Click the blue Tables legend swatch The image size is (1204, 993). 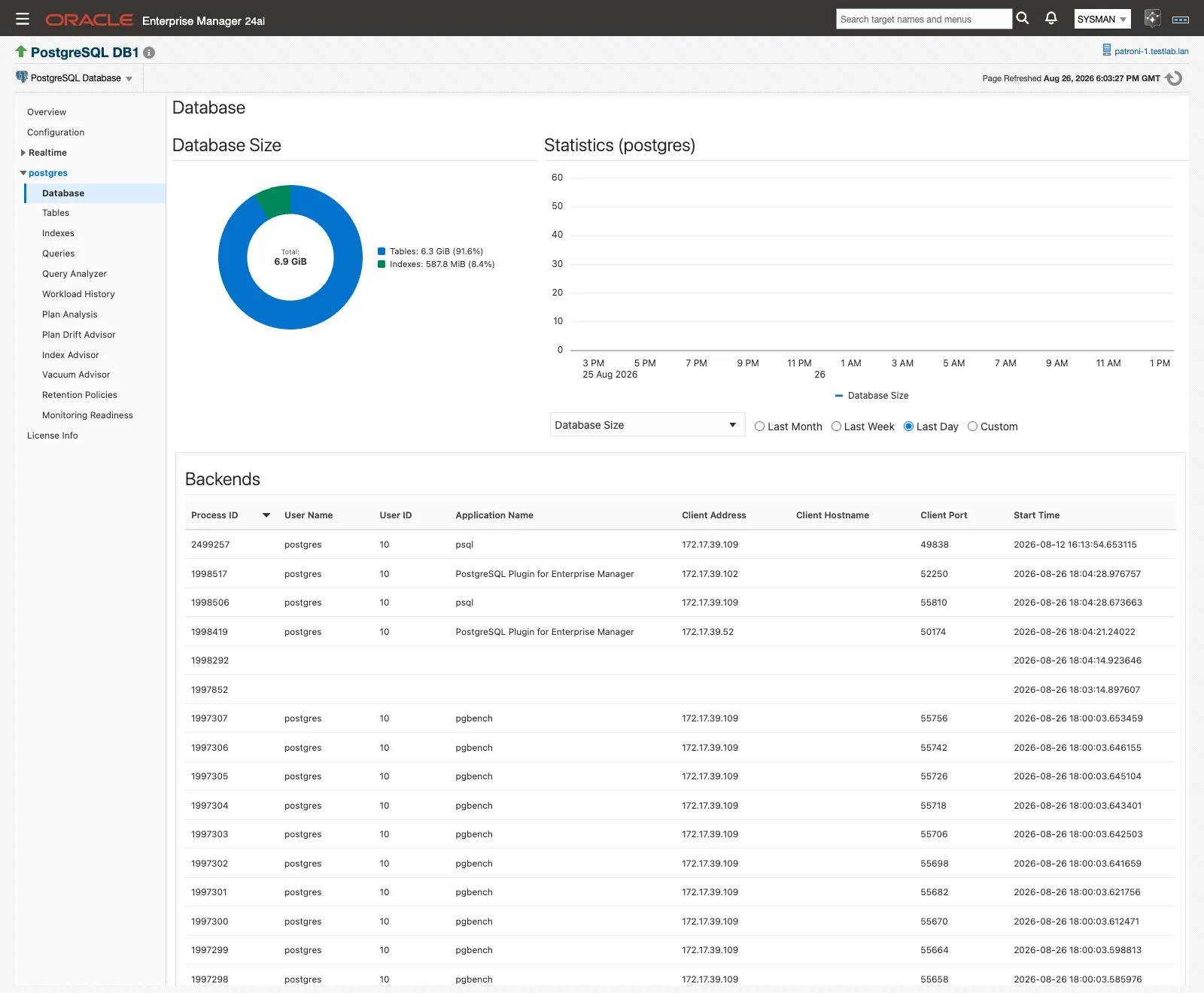pos(382,251)
